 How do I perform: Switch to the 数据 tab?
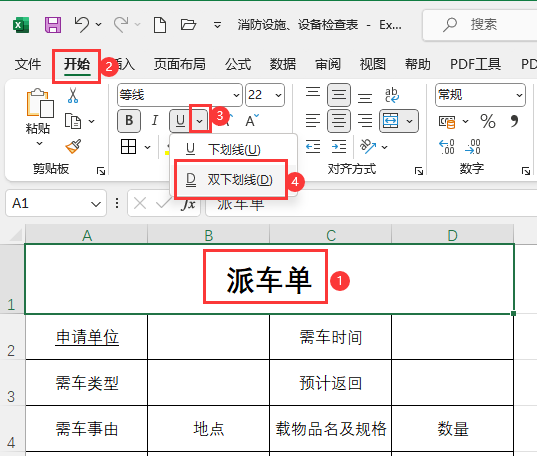tap(283, 64)
